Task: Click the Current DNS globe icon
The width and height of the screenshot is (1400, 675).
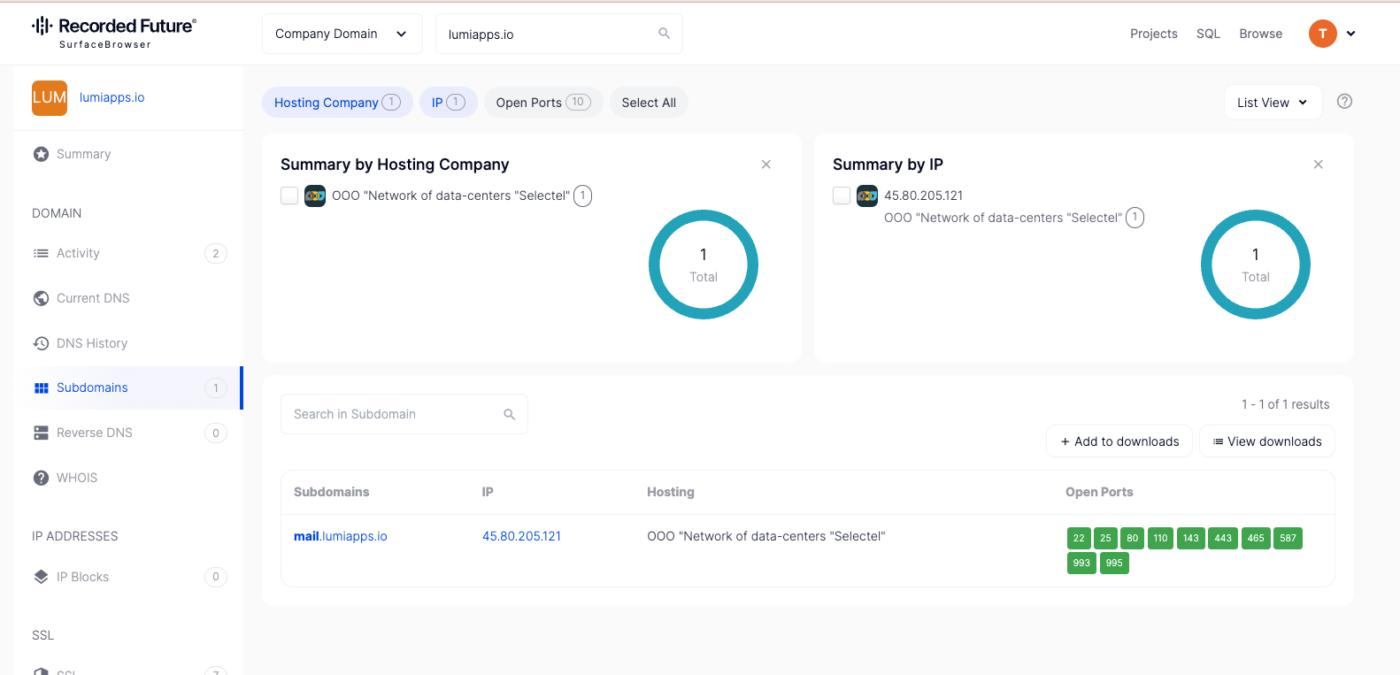Action: [41, 298]
